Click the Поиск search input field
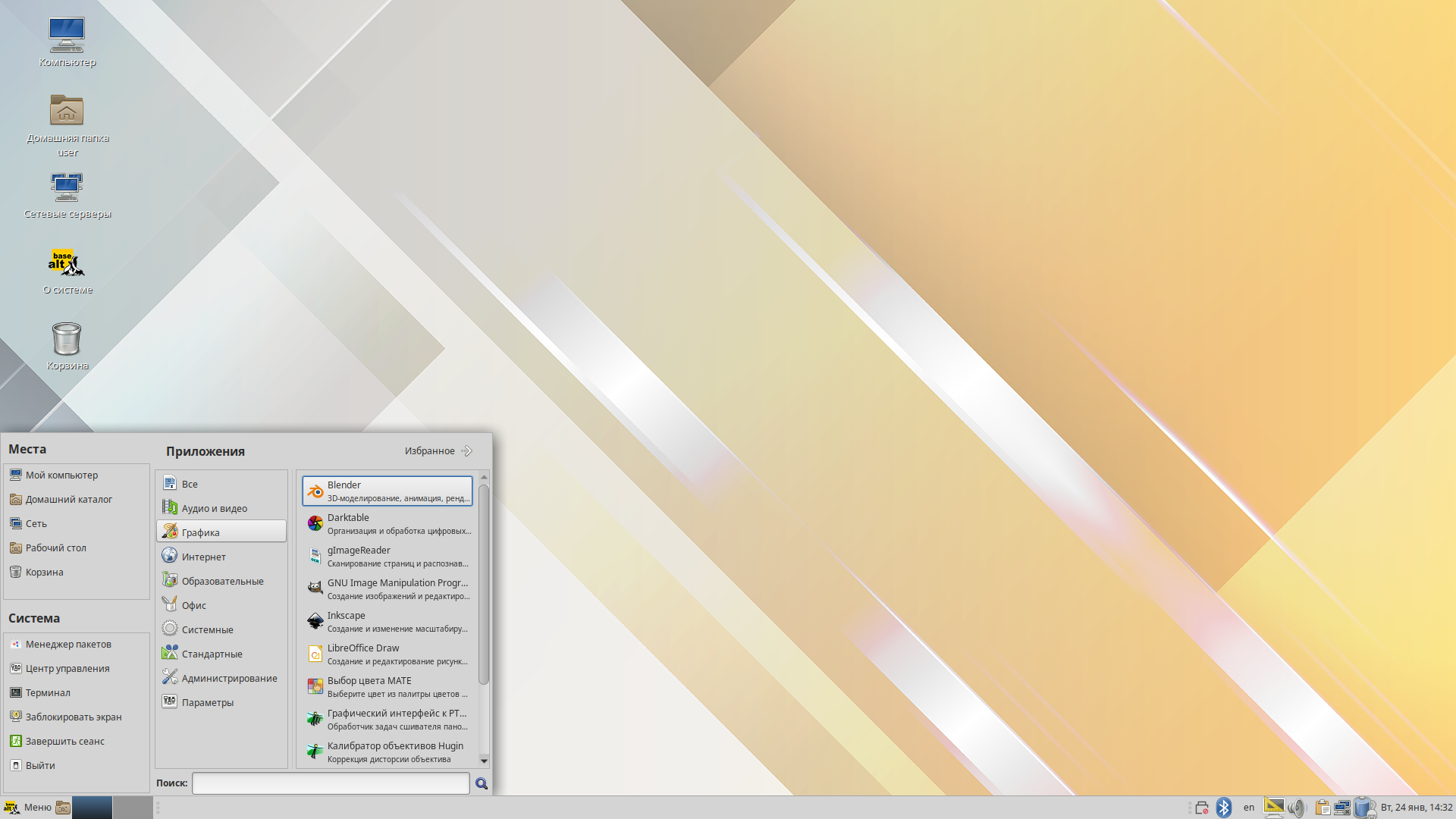 click(x=331, y=783)
